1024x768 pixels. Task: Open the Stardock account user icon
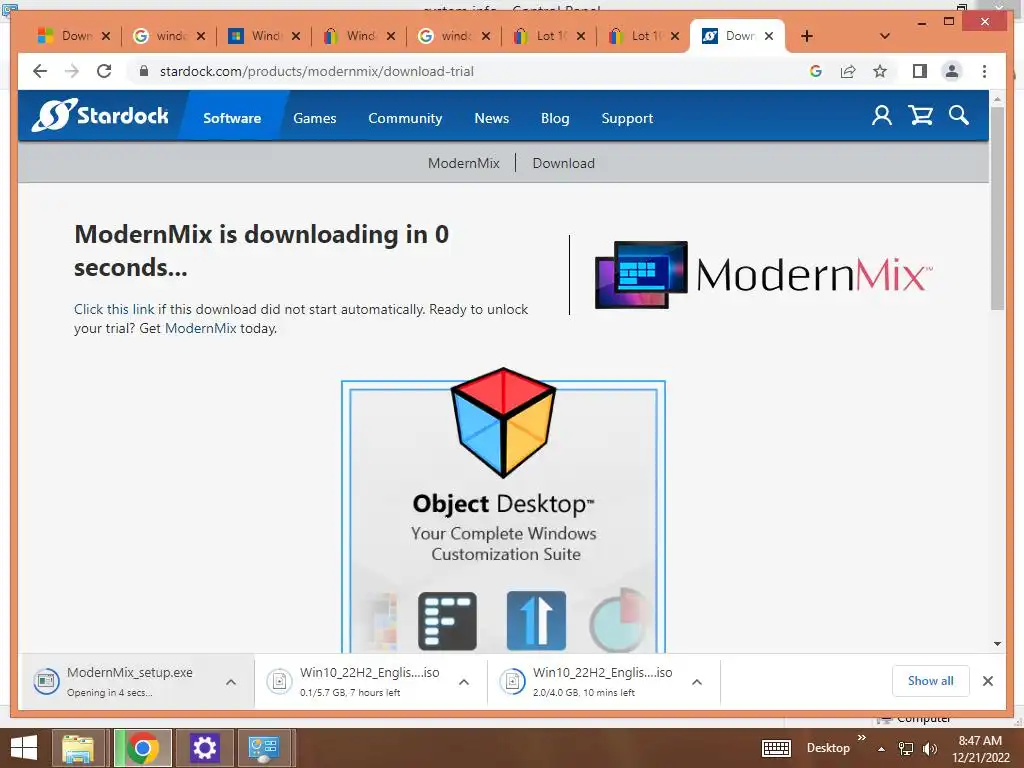tap(882, 116)
